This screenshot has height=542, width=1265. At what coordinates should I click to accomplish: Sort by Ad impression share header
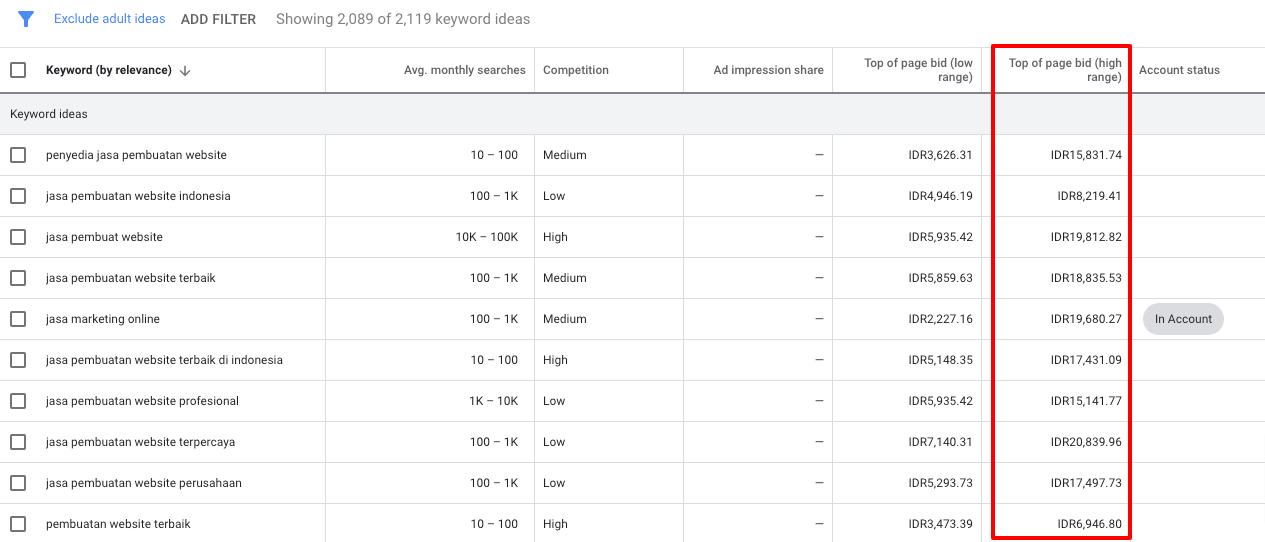(768, 70)
